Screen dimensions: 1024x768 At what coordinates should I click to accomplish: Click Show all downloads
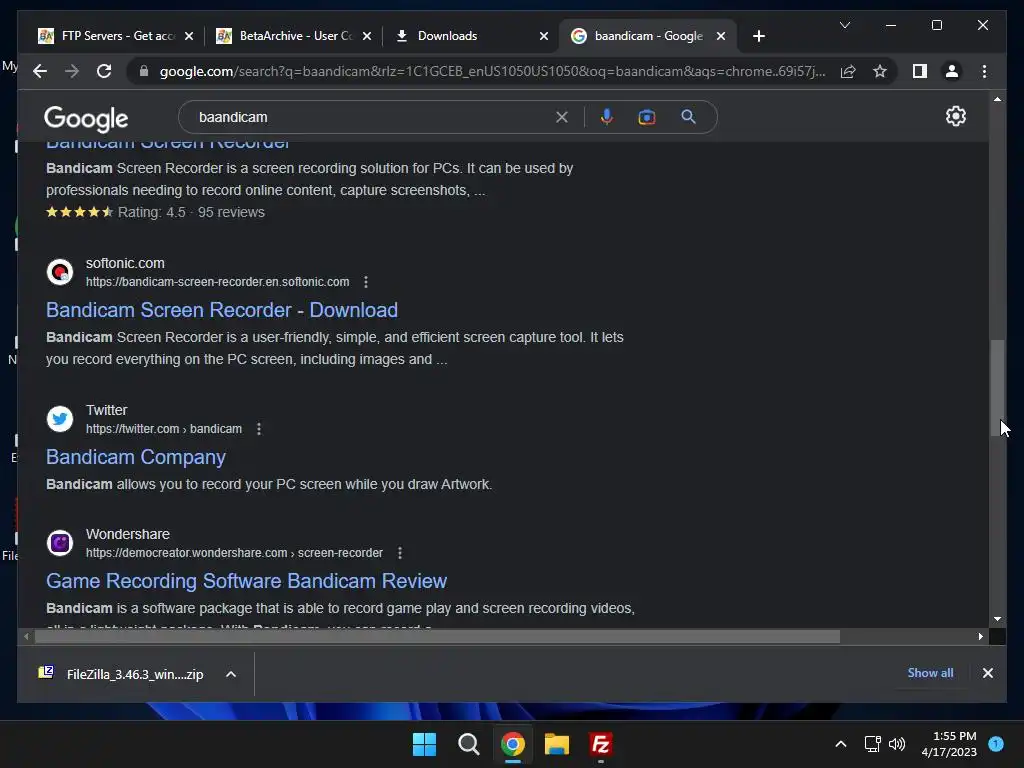tap(930, 673)
